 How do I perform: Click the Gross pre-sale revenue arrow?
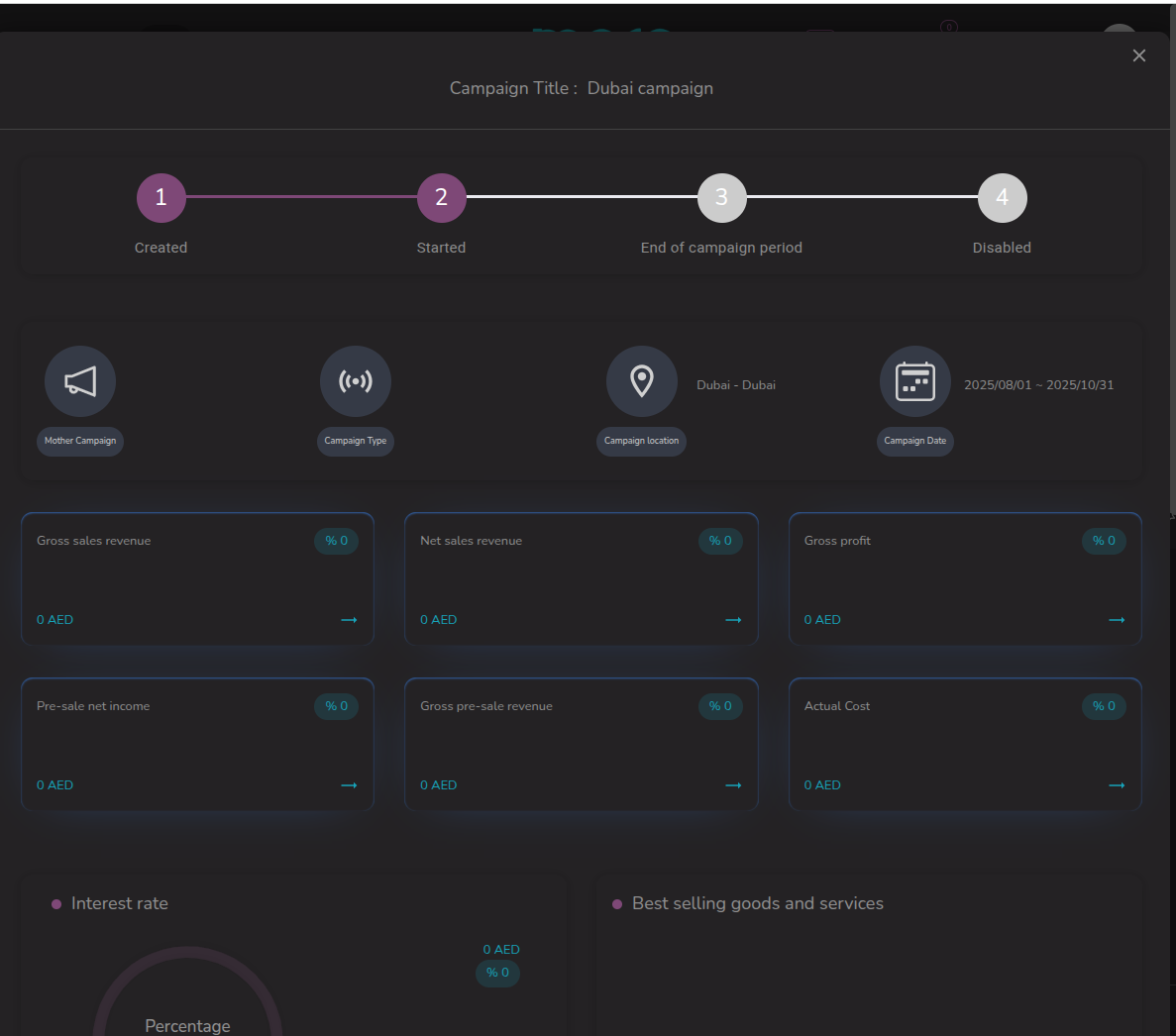(733, 785)
